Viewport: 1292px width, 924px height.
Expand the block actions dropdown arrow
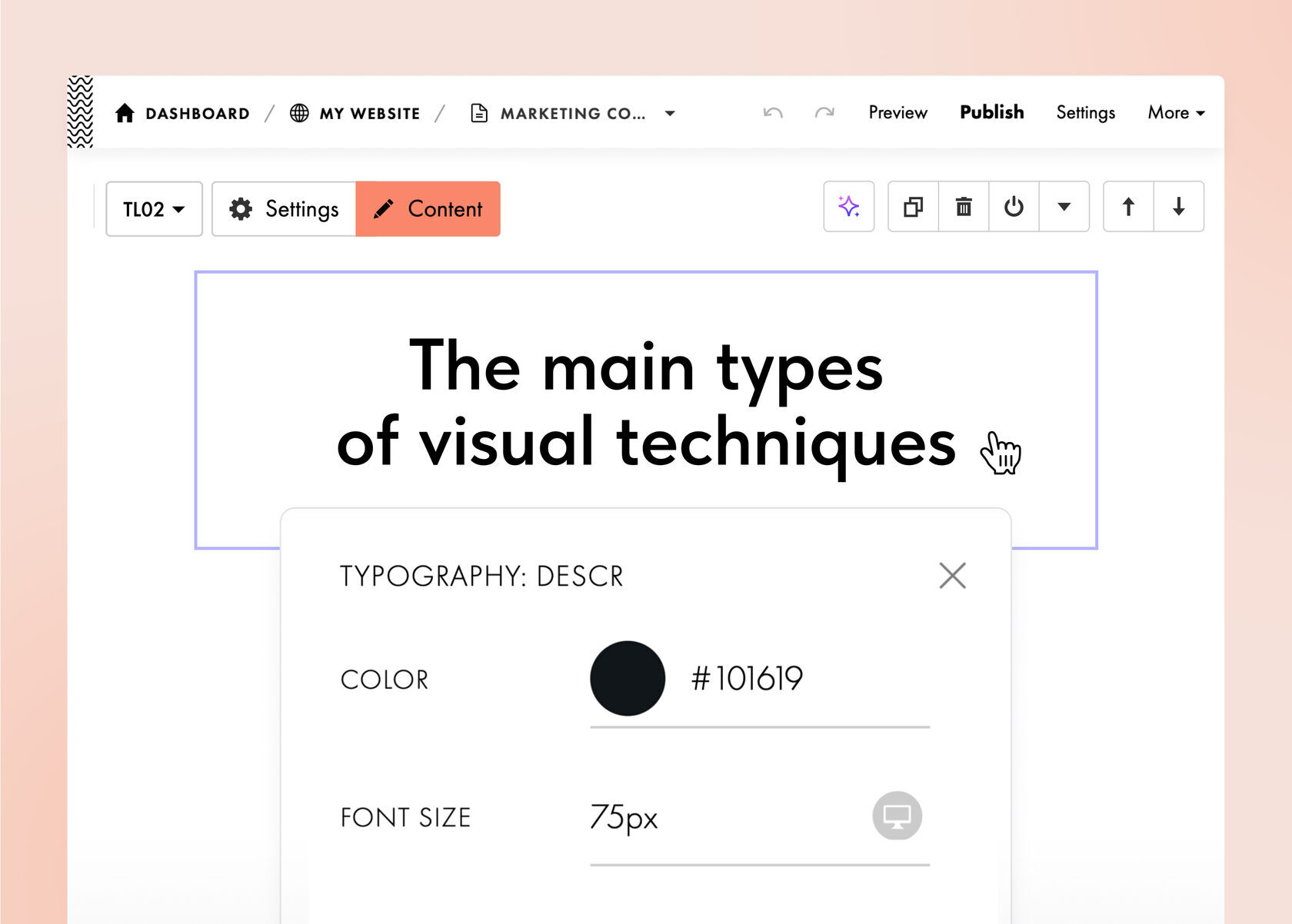coord(1064,207)
